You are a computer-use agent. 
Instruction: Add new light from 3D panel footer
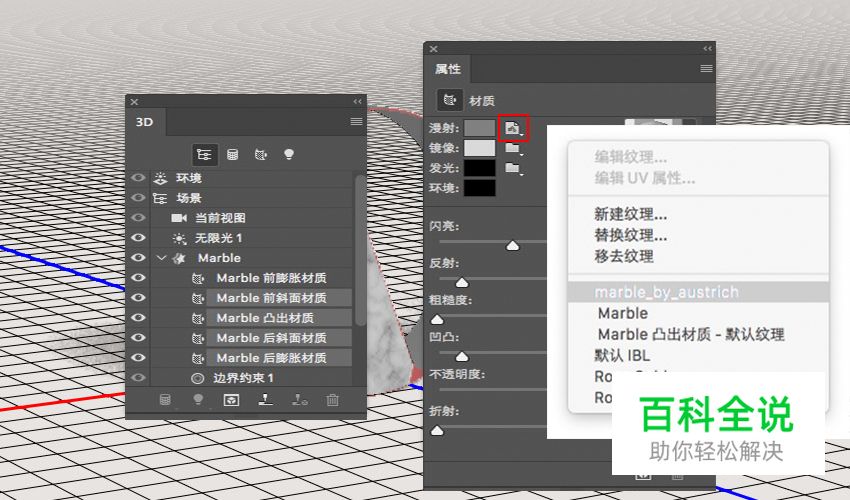[198, 400]
